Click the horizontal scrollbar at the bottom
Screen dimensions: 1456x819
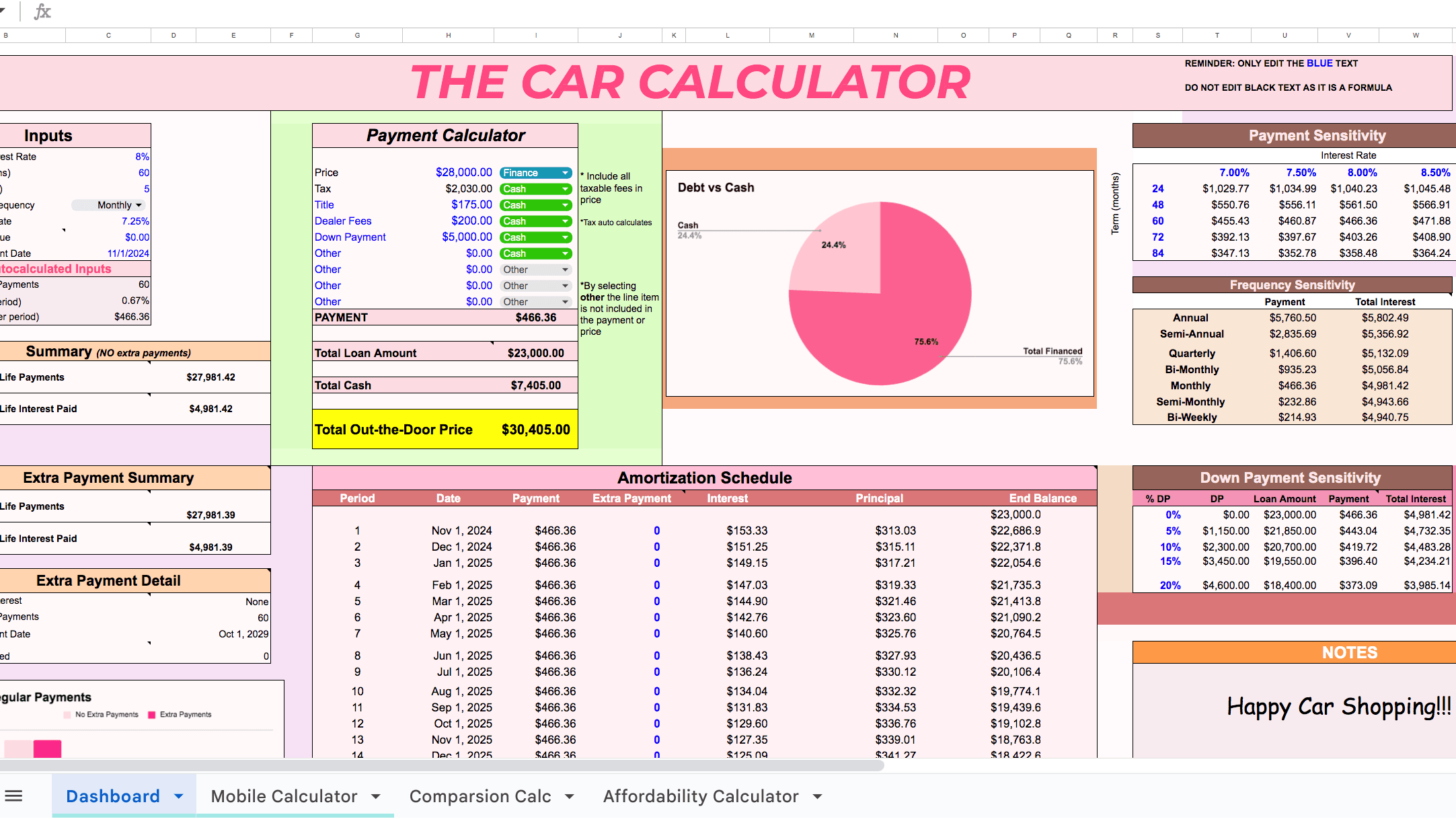(440, 766)
